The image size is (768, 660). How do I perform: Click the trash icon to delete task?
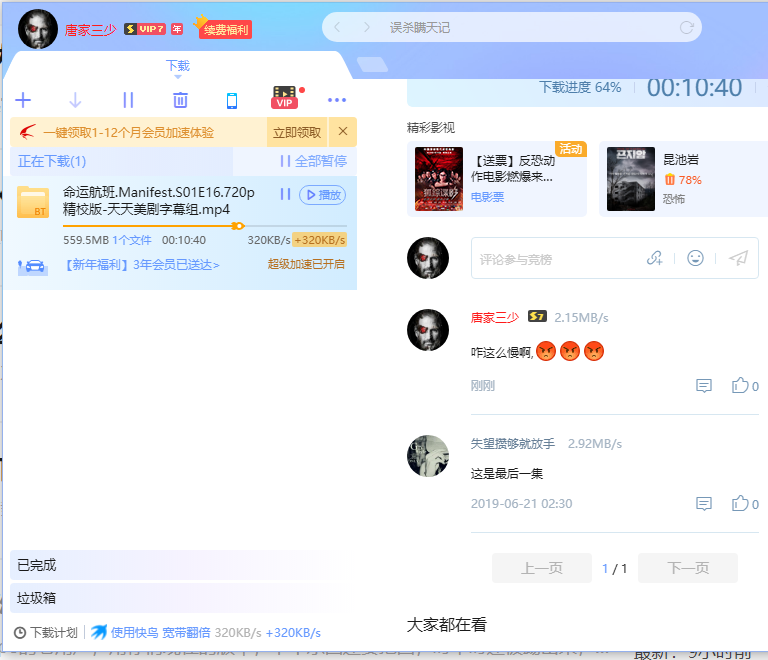[180, 100]
